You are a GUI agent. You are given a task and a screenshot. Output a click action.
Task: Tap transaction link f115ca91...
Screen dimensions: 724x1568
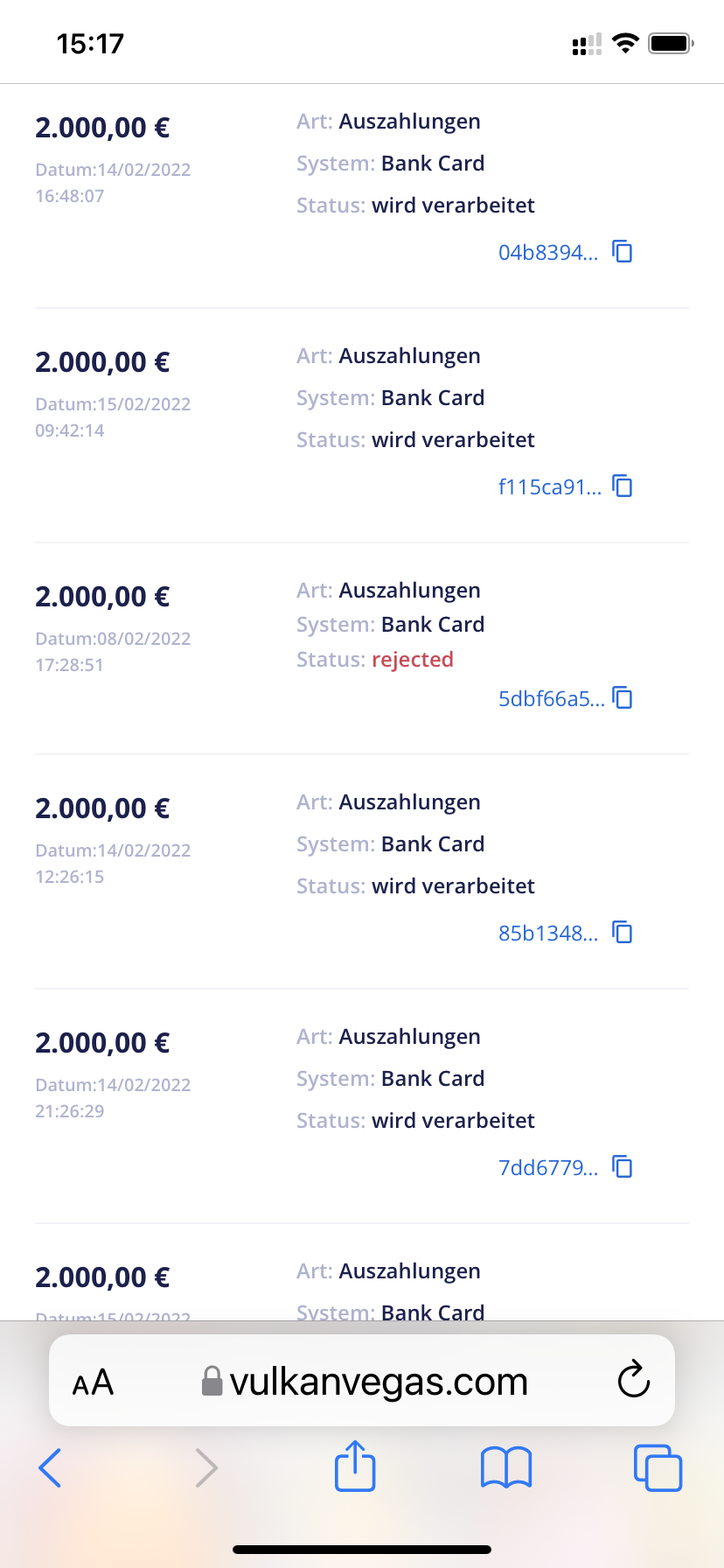coord(550,487)
